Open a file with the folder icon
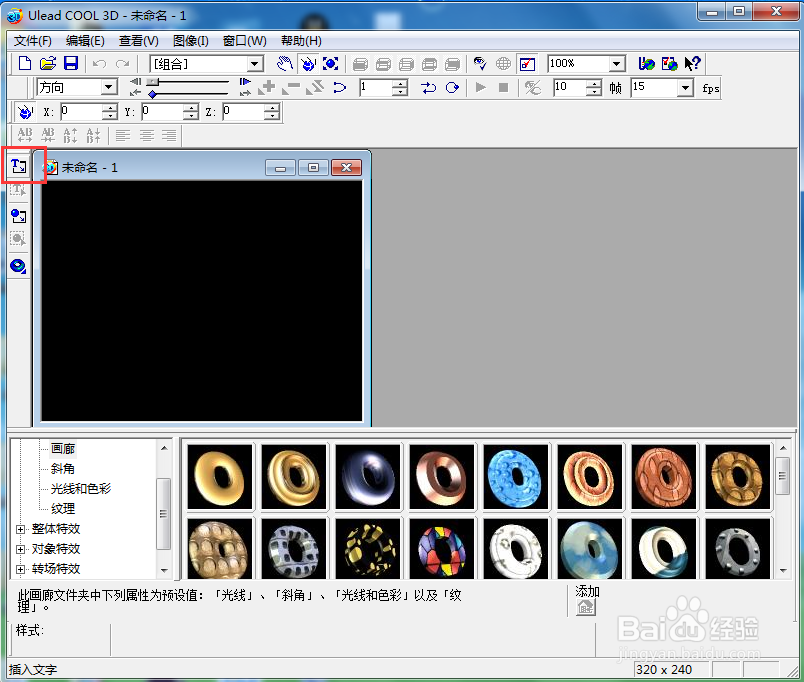 (x=48, y=64)
